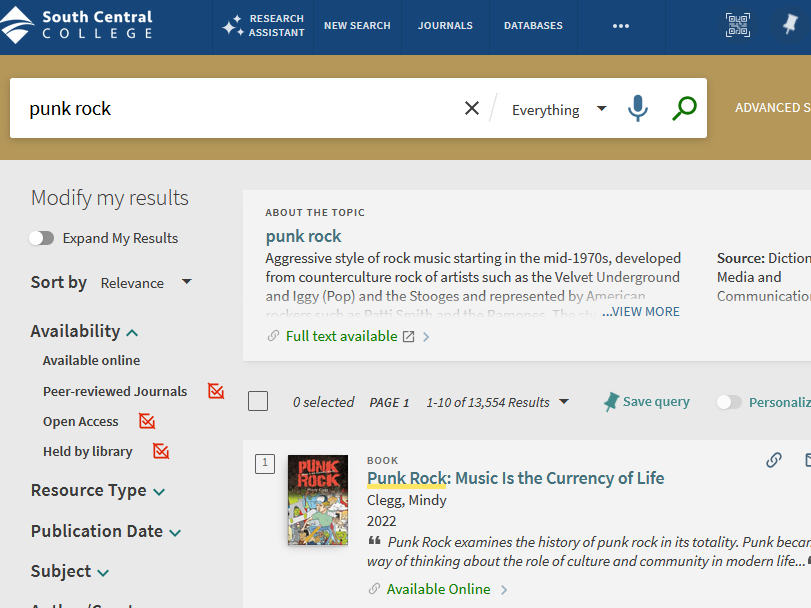The width and height of the screenshot is (811, 608).
Task: Toggle Expand My Results switch
Action: click(x=42, y=238)
